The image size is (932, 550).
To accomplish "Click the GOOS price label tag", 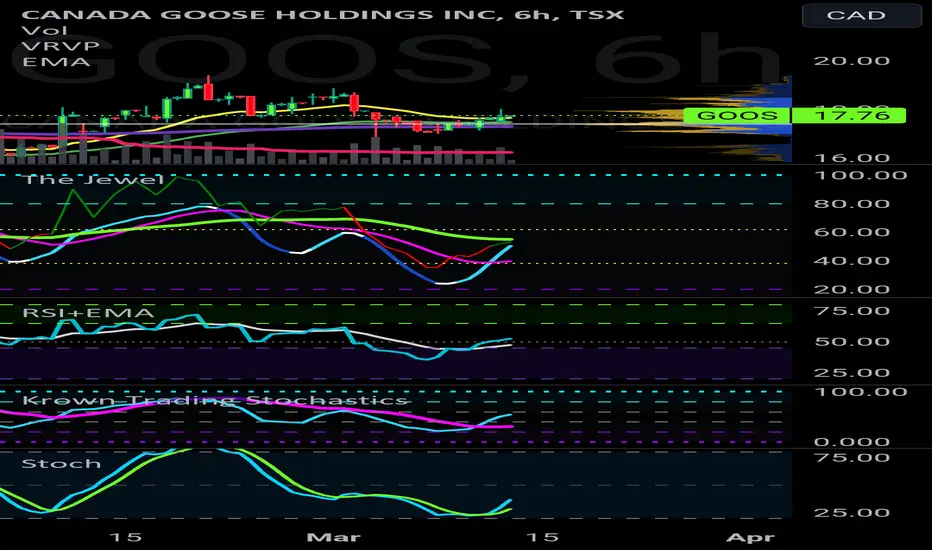I will coord(737,115).
